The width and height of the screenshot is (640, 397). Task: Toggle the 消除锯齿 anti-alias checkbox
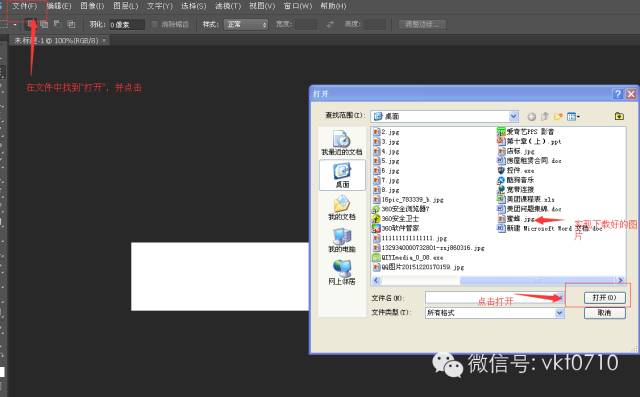155,24
